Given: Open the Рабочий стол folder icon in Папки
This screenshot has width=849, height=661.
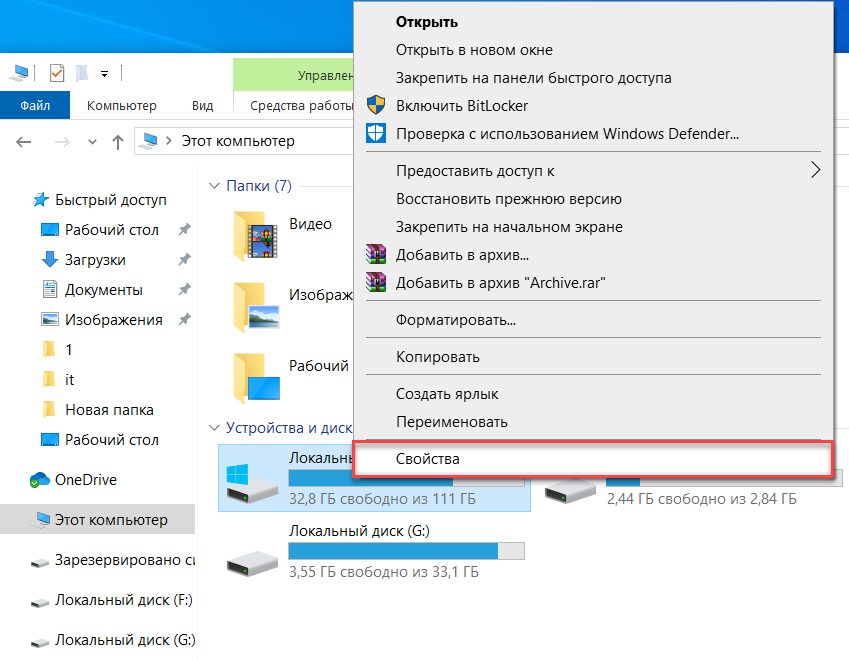Looking at the screenshot, I should click(x=256, y=378).
